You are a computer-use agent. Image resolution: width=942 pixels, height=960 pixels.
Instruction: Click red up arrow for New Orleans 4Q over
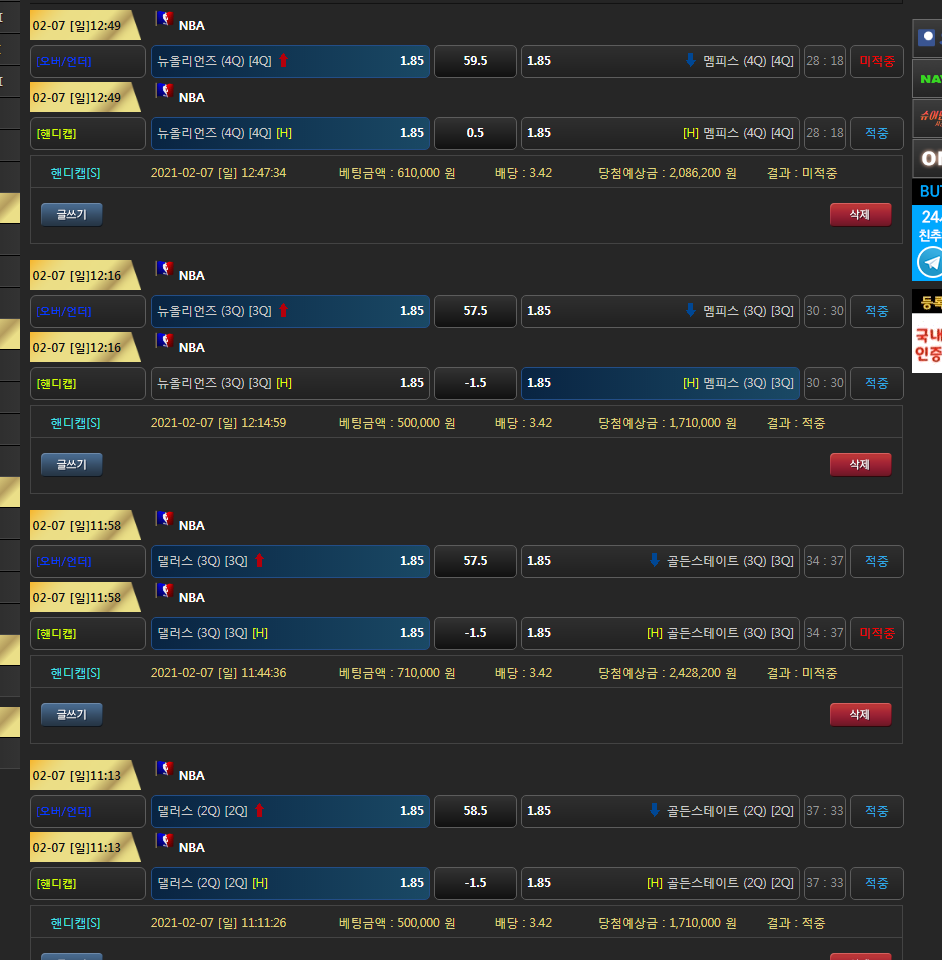point(283,61)
